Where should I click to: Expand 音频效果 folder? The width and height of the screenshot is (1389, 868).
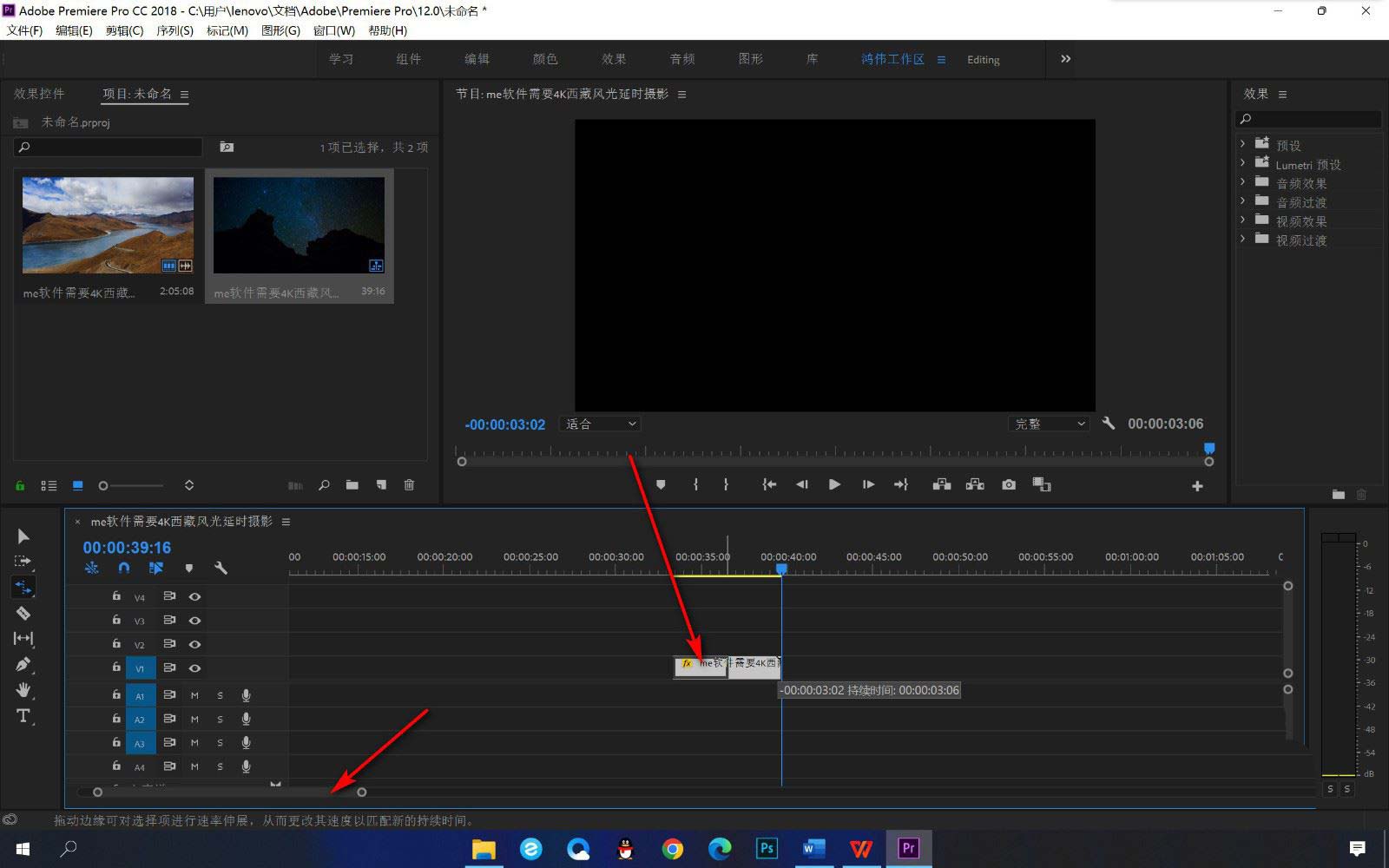tap(1242, 181)
